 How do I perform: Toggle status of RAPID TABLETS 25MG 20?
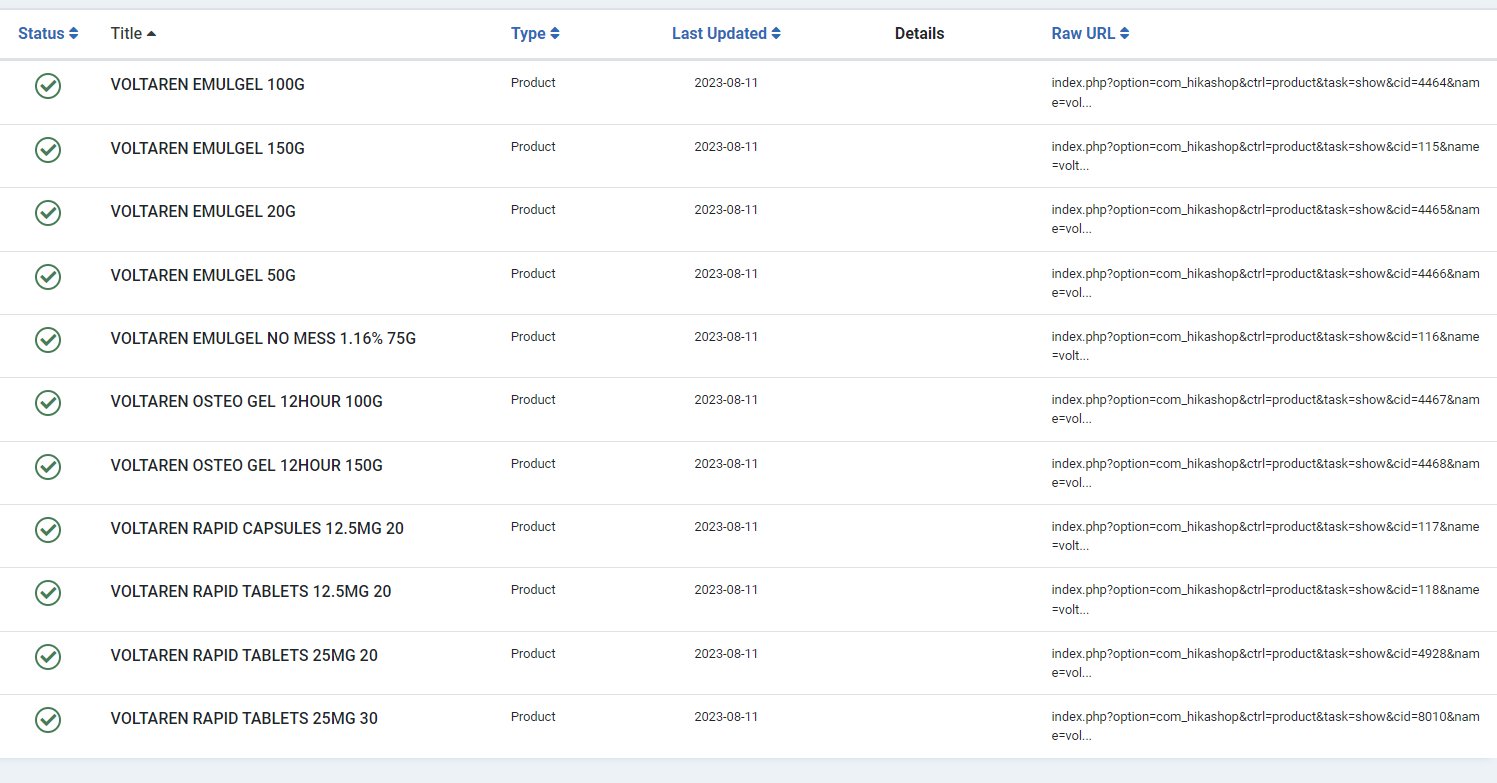click(48, 657)
